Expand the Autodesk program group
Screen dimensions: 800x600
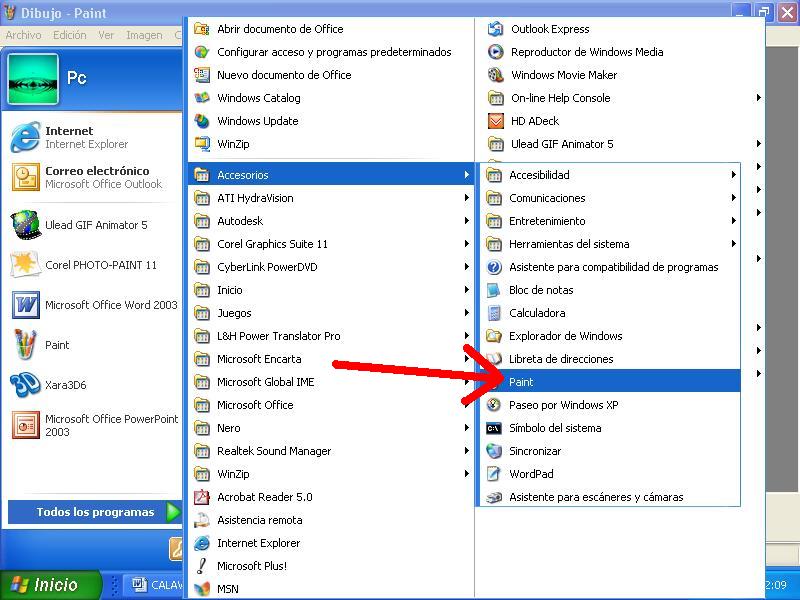coord(331,220)
